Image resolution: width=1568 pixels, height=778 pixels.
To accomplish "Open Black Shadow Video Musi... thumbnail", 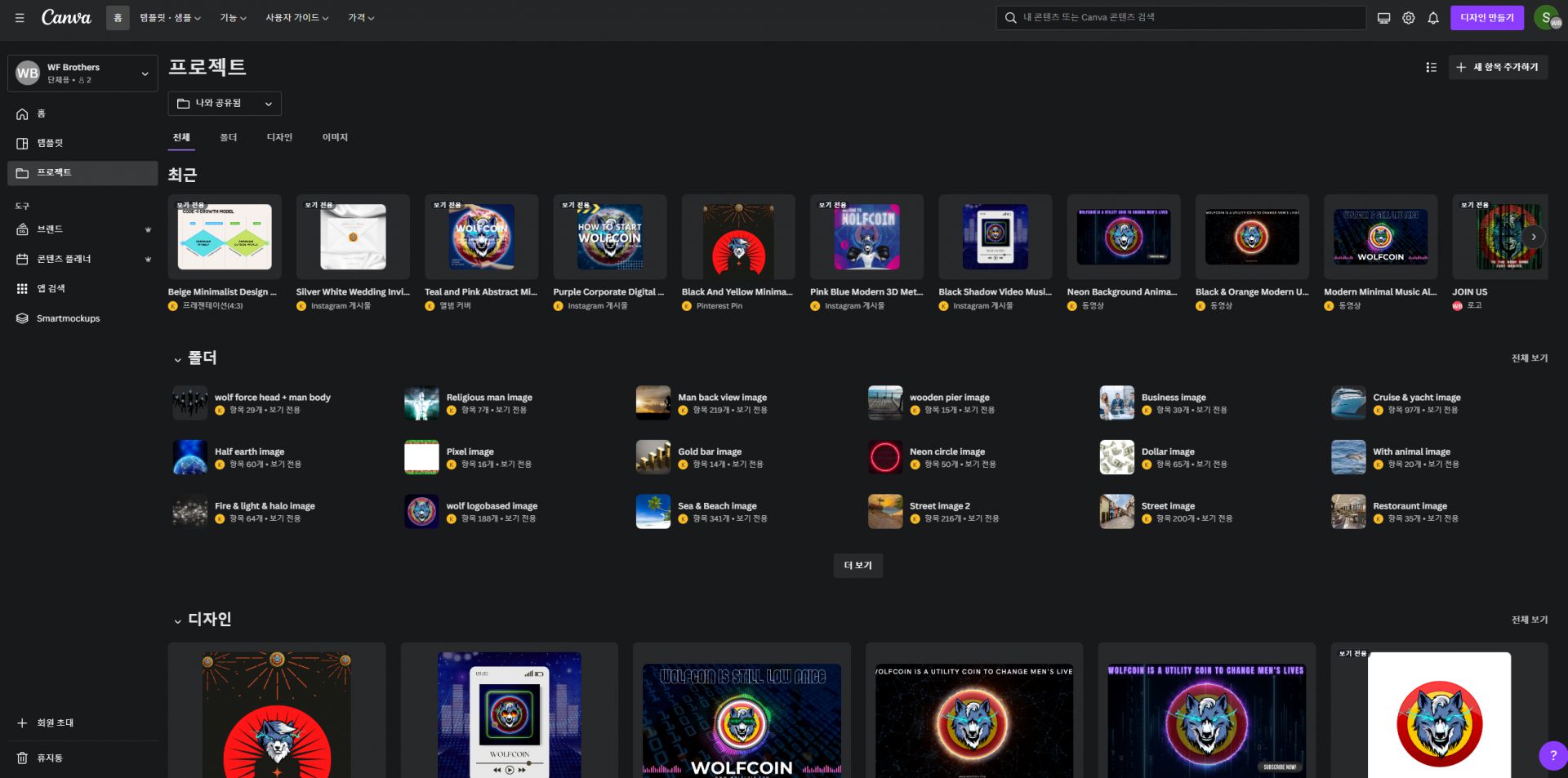I will pos(995,237).
